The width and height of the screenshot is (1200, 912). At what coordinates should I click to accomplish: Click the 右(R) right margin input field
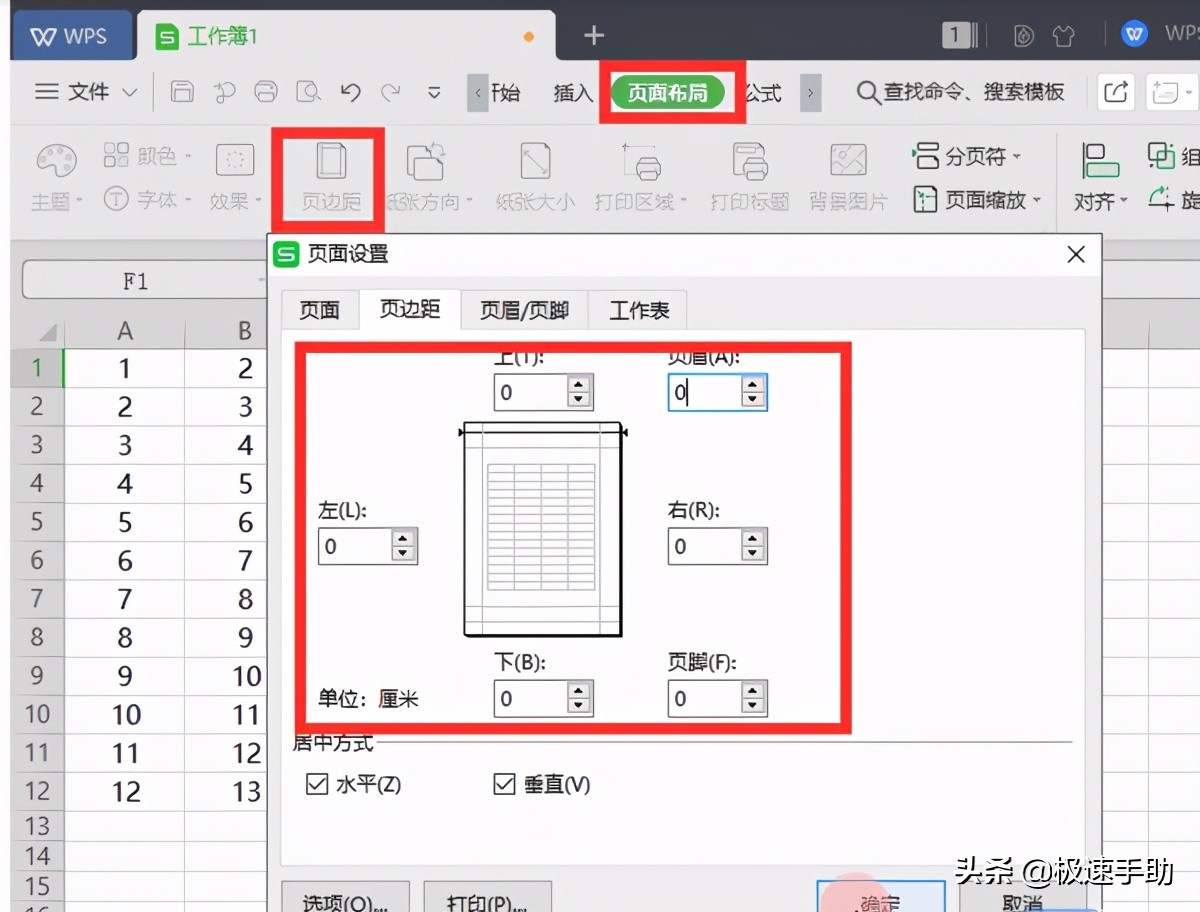pyautogui.click(x=705, y=546)
